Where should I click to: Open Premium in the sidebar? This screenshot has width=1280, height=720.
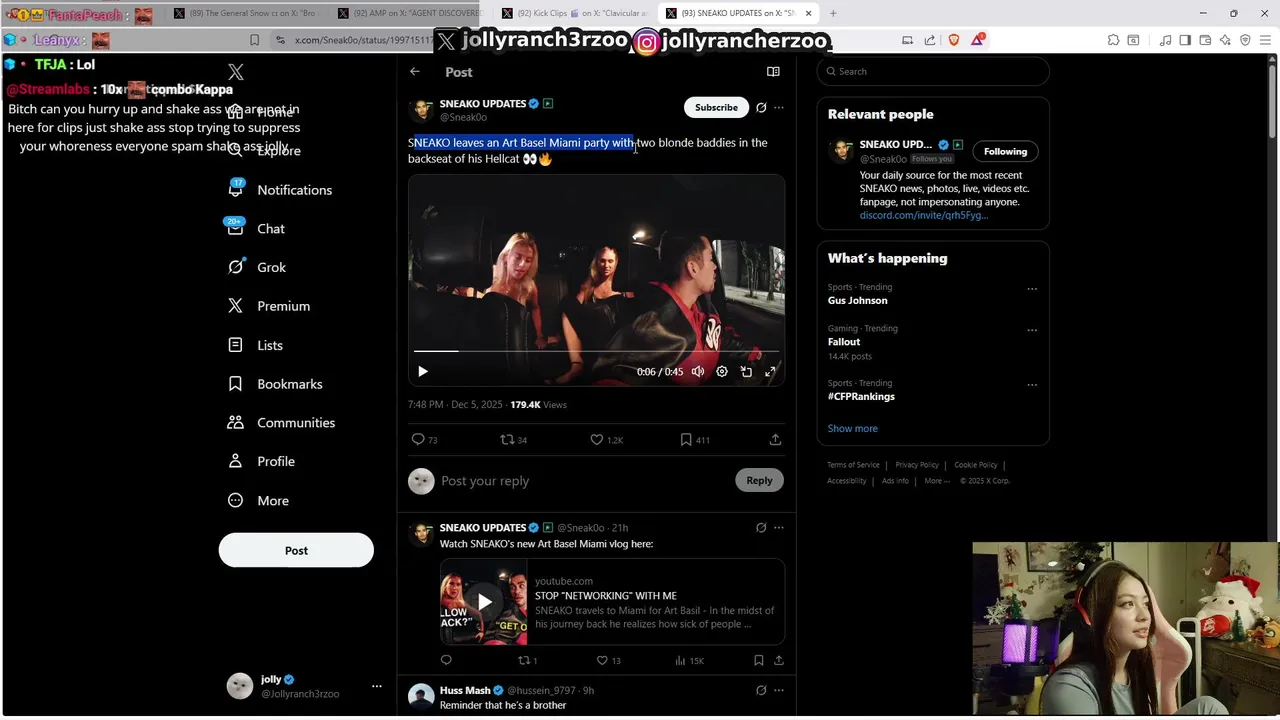269,306
